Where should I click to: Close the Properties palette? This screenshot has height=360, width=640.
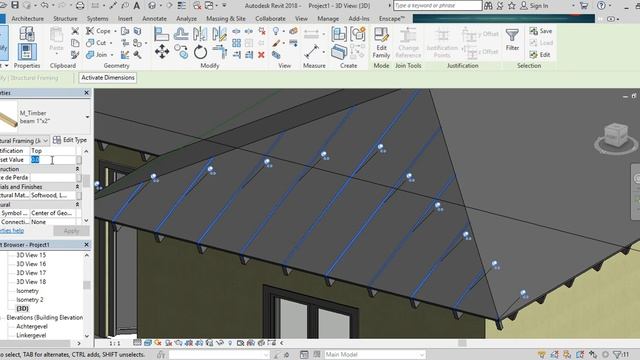pyautogui.click(x=86, y=93)
